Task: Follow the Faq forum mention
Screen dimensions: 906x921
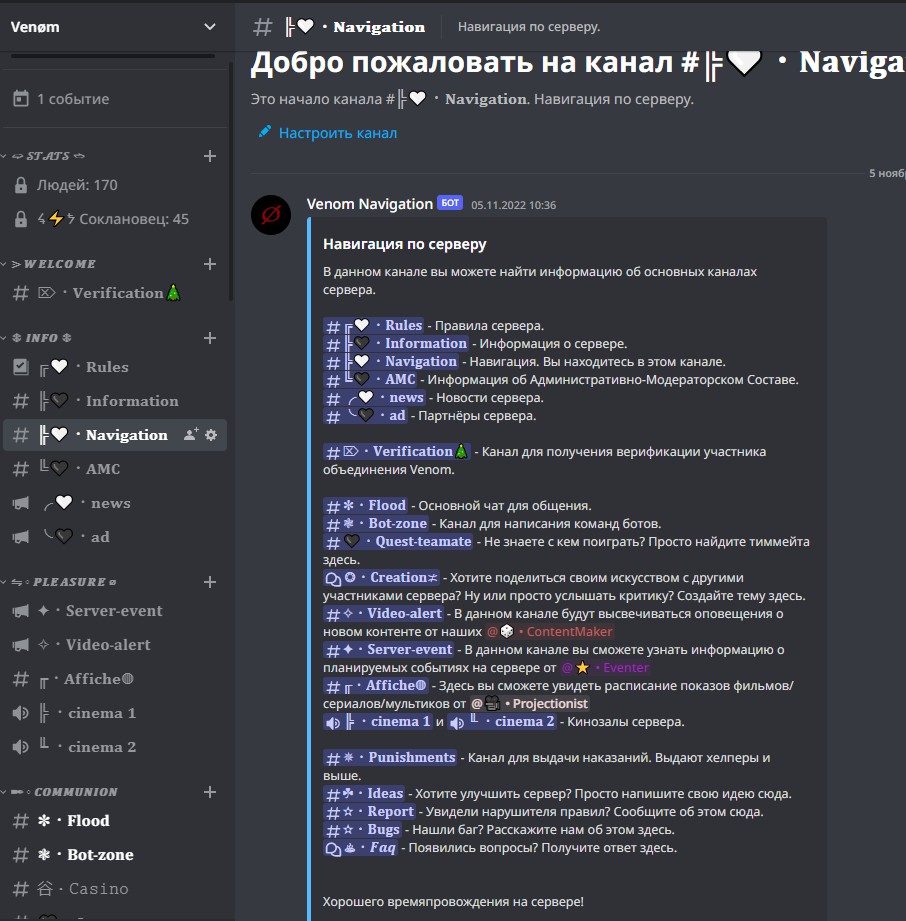Action: 361,848
